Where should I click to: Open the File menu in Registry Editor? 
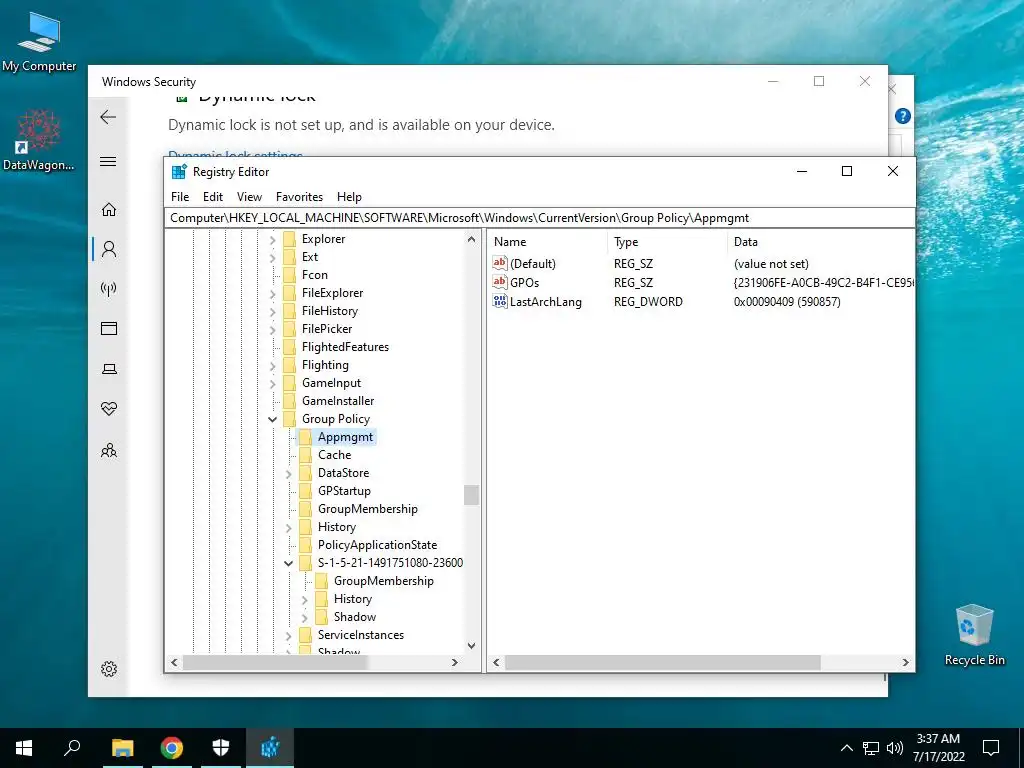point(180,197)
